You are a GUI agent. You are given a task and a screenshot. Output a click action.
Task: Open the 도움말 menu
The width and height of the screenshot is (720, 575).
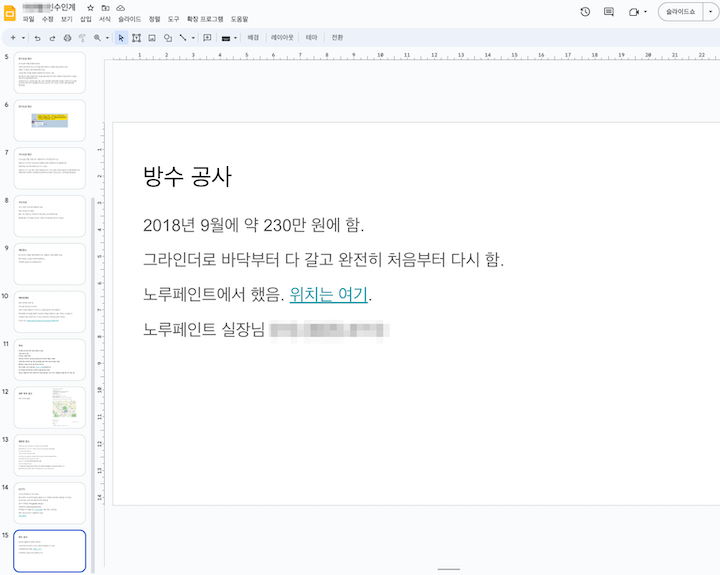tap(240, 19)
